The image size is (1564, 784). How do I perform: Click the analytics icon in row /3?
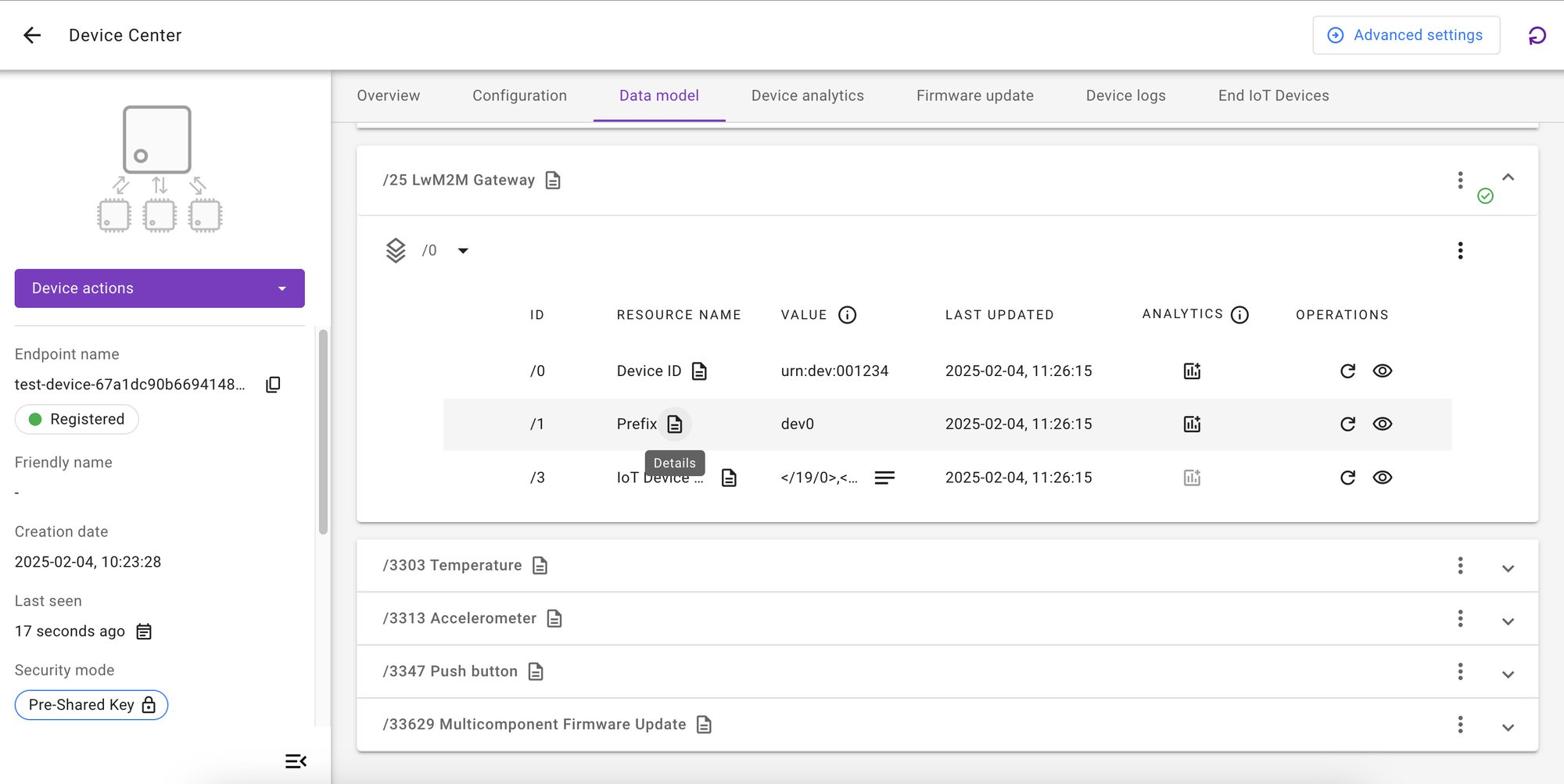click(x=1192, y=478)
